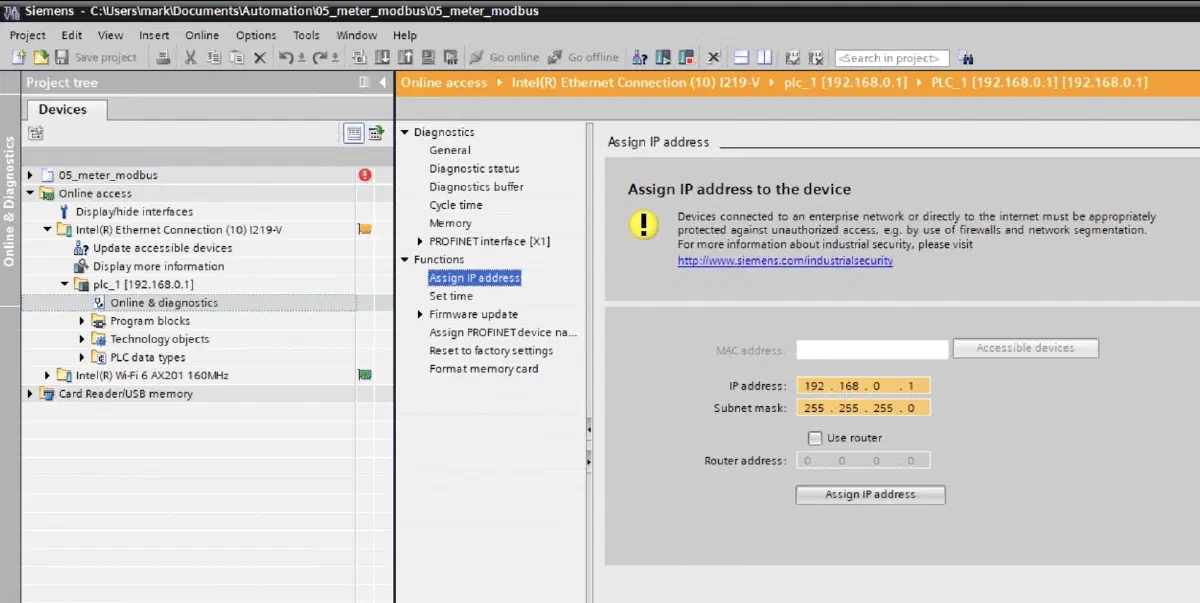Image resolution: width=1200 pixels, height=603 pixels.
Task: Click the Split editor vertically icon
Action: (764, 58)
